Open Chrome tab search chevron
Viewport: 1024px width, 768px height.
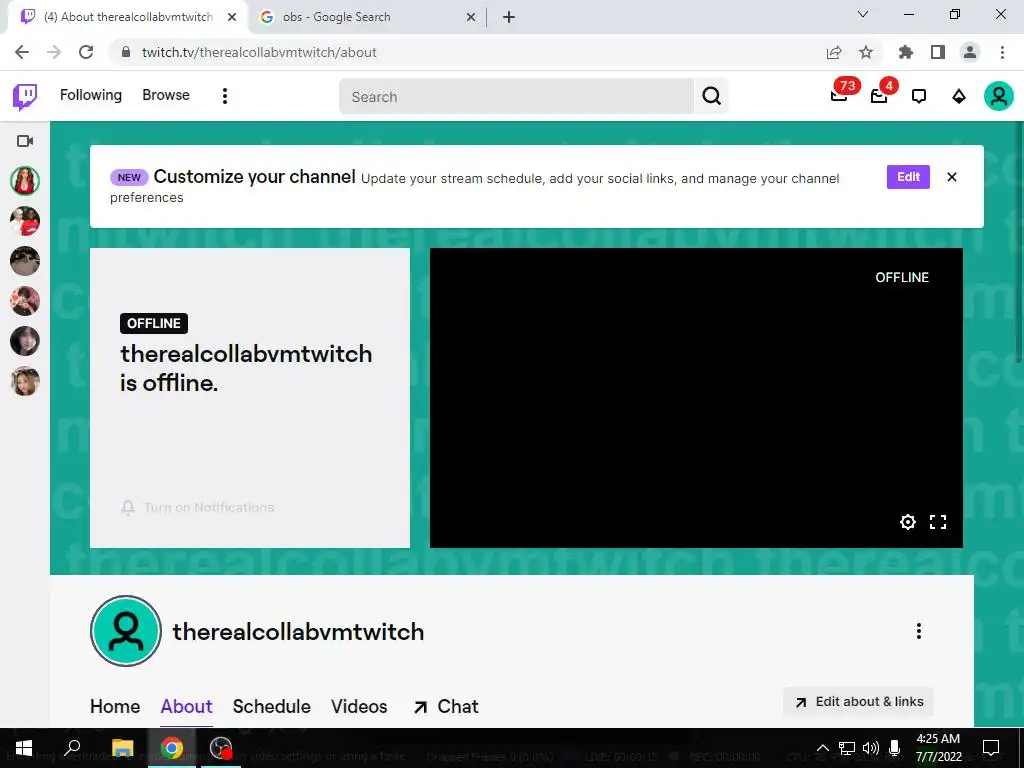[863, 14]
